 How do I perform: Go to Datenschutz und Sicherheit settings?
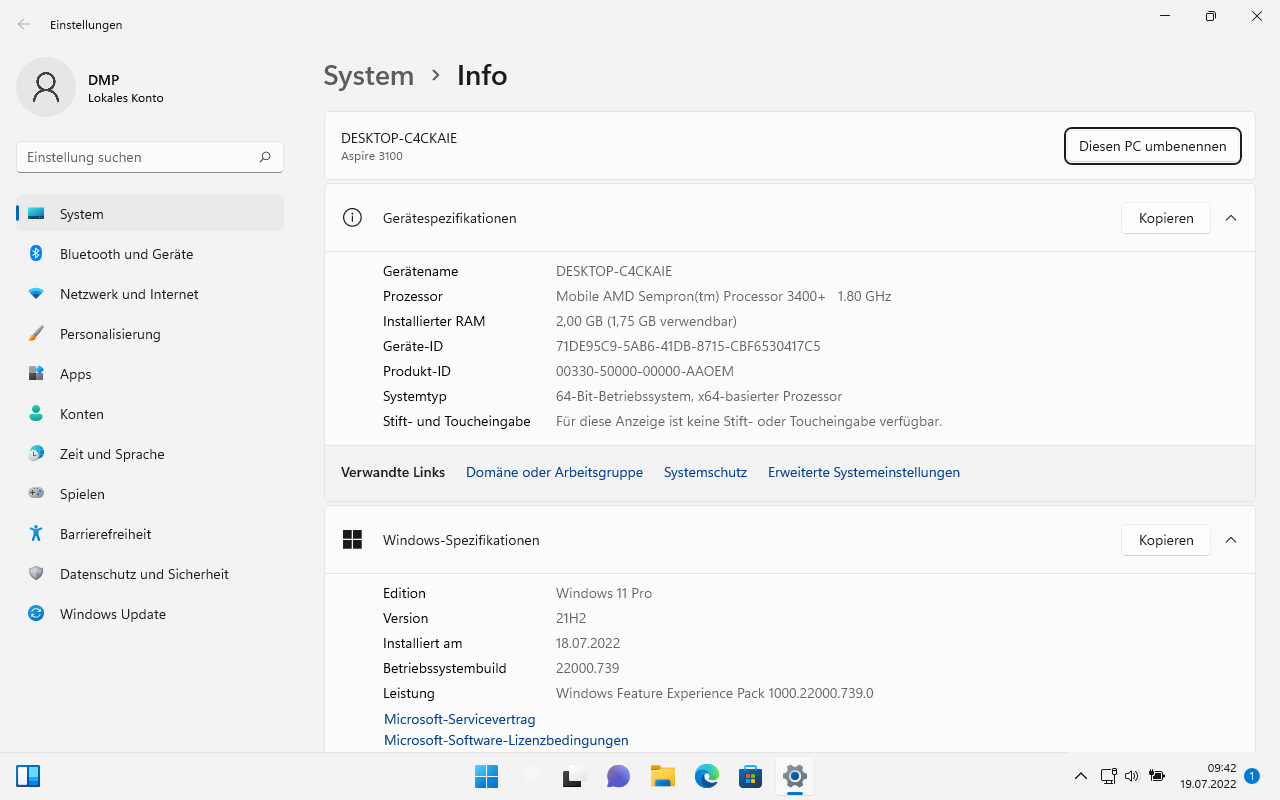(x=144, y=574)
